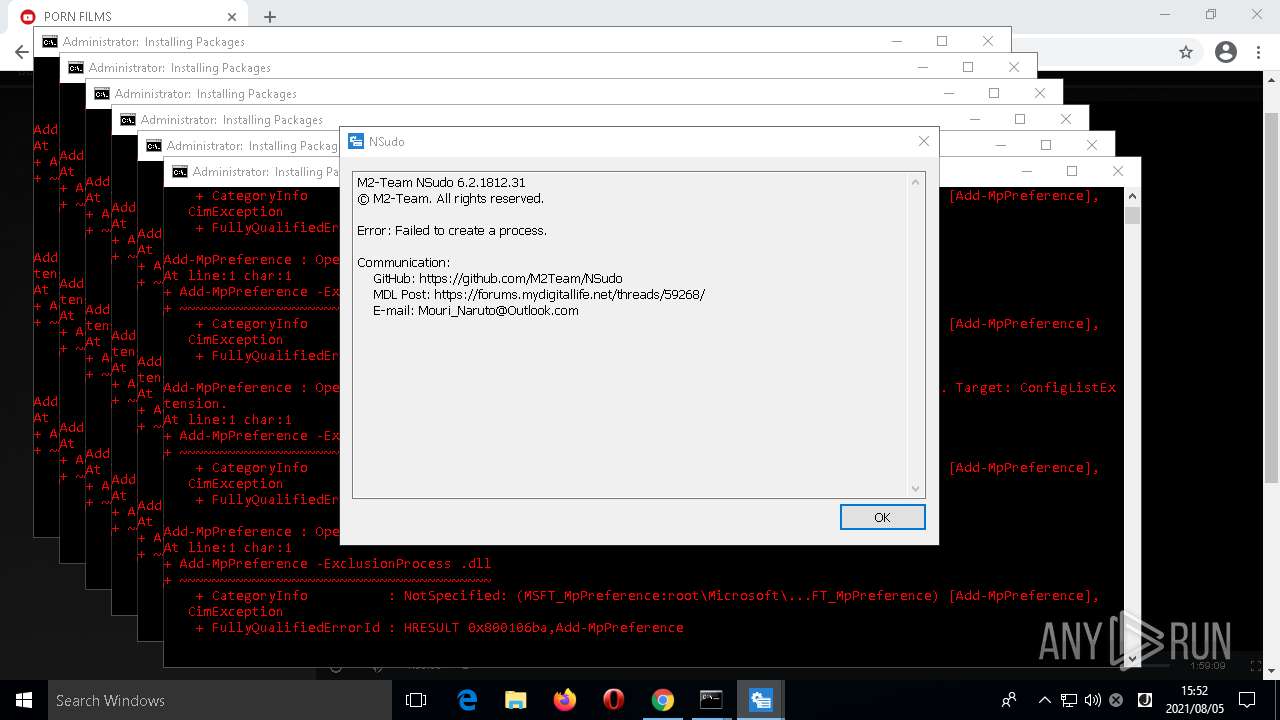
Task: Switch to Chrome on the taskbar
Action: (x=662, y=700)
